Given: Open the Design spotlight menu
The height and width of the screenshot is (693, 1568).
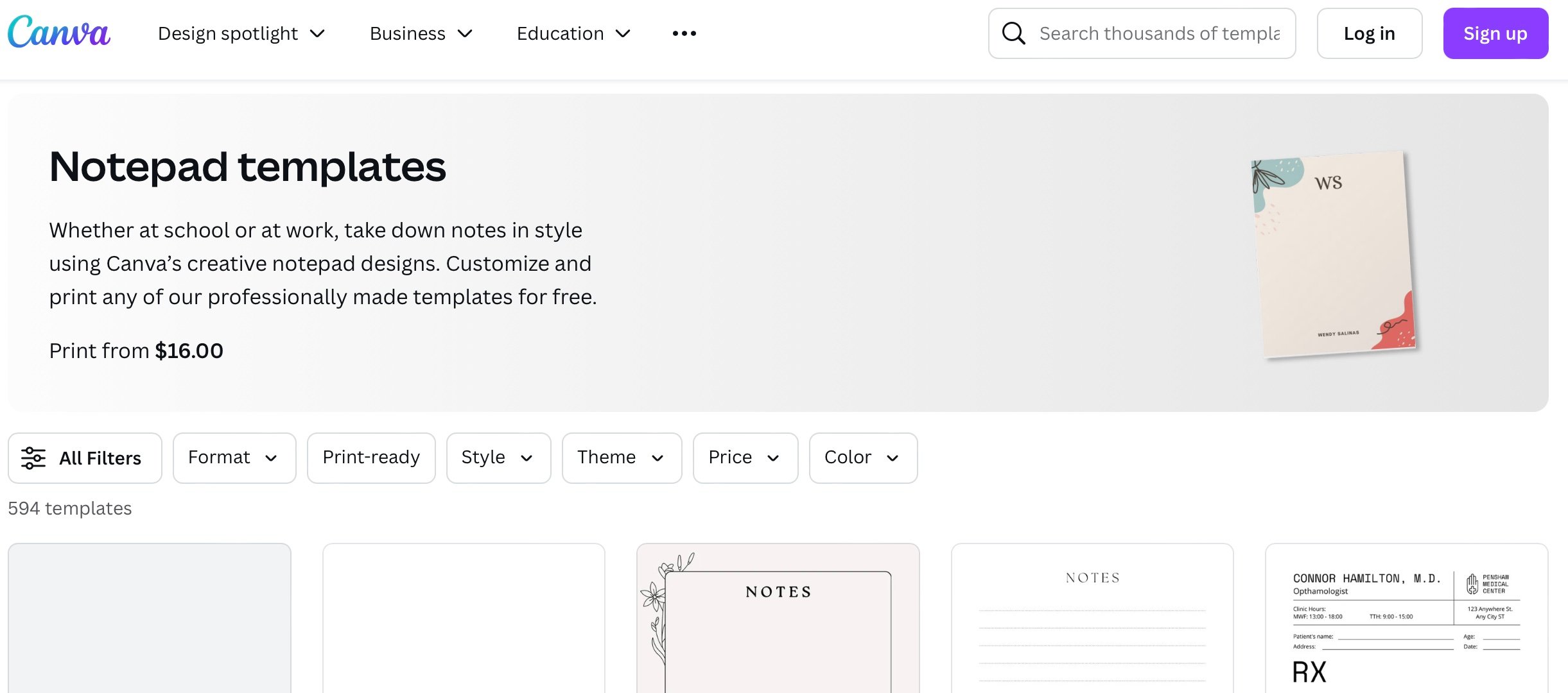Looking at the screenshot, I should [x=241, y=33].
